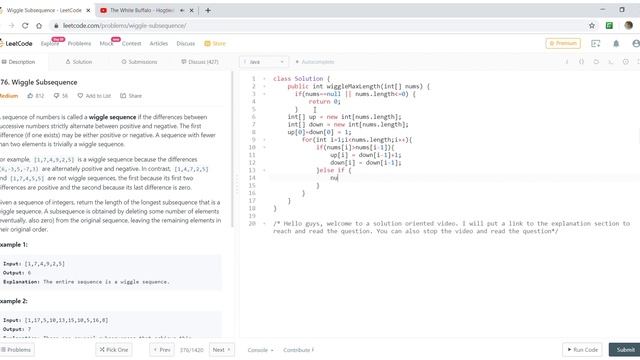Click the 'return 0;' code line
Viewport: 640px width, 360px height.
tap(324, 102)
